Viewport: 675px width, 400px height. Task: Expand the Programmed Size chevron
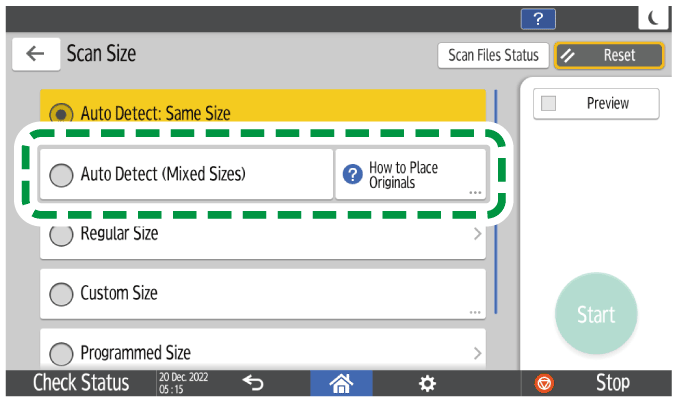476,353
